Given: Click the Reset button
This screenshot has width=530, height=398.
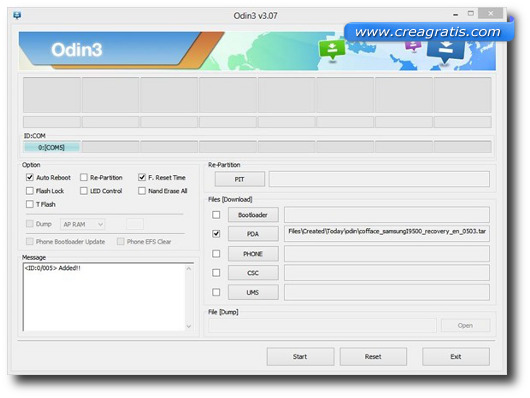Looking at the screenshot, I should click(x=373, y=356).
